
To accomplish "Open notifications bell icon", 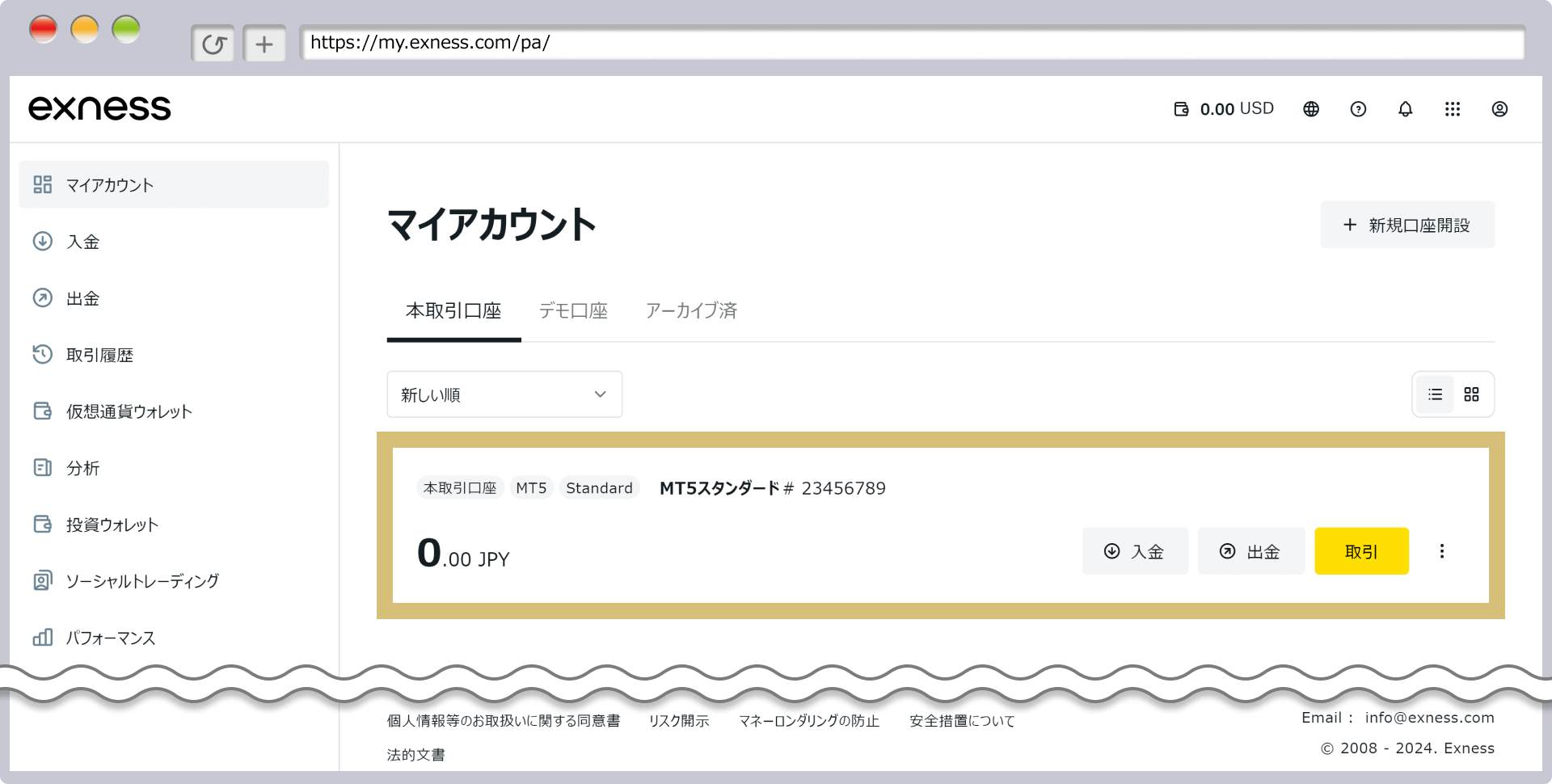I will click(x=1406, y=109).
